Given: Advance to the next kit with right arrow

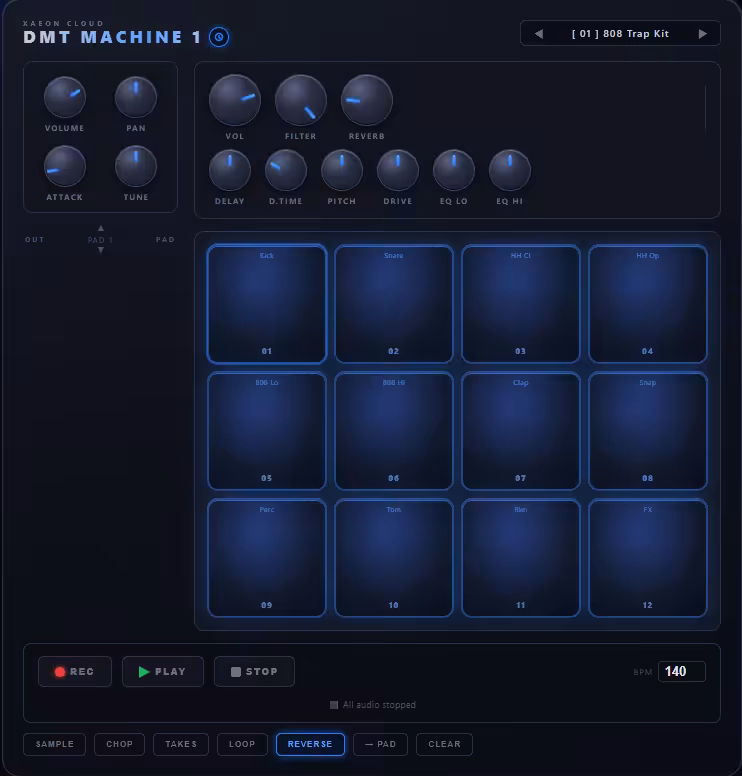Looking at the screenshot, I should coord(702,34).
